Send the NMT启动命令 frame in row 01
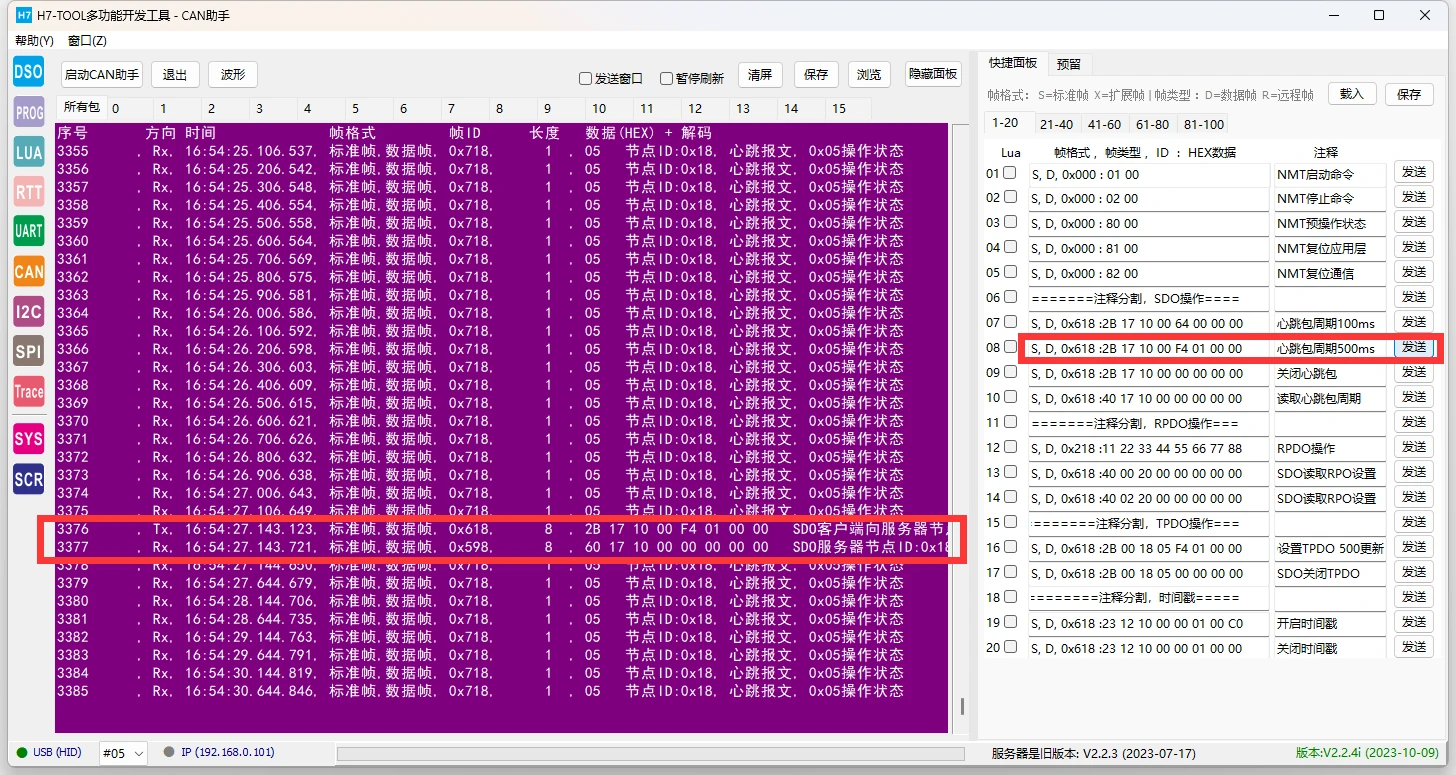 (1413, 172)
